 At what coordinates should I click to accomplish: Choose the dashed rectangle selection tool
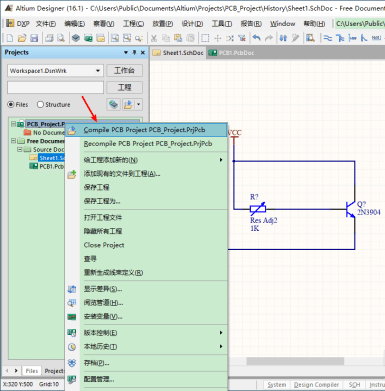(x=205, y=38)
